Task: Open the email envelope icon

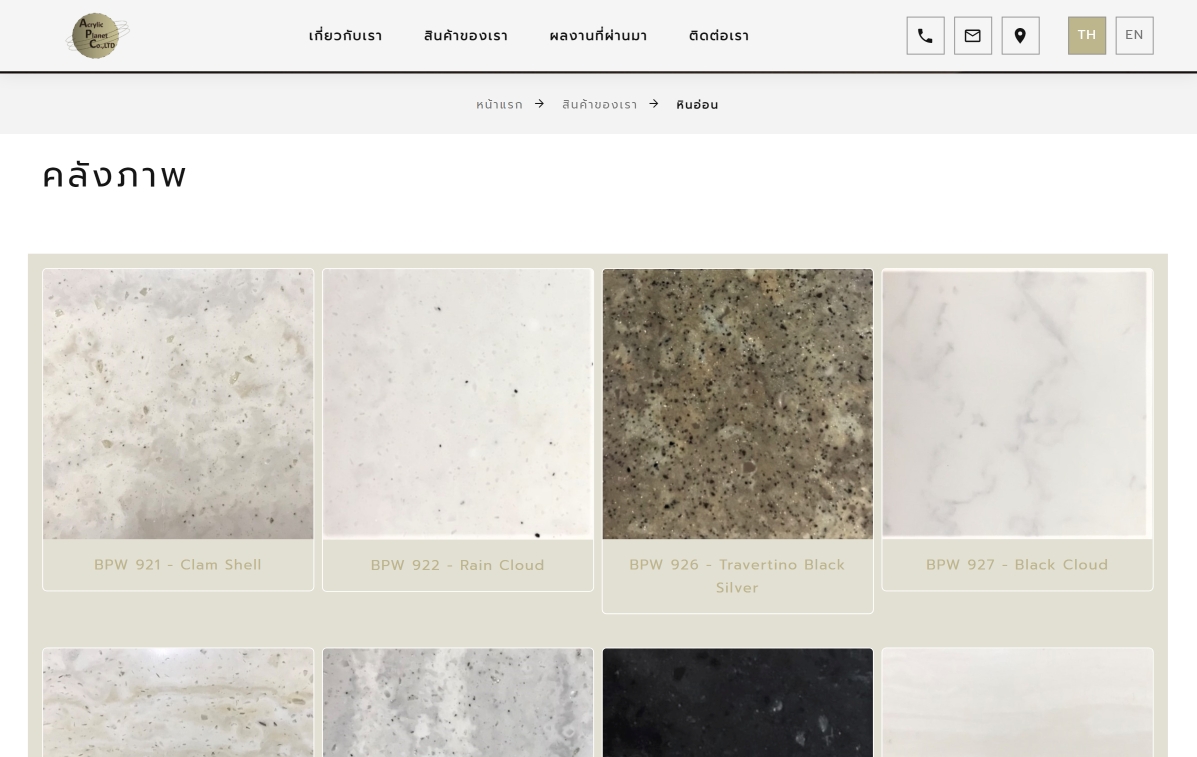Action: coord(973,36)
